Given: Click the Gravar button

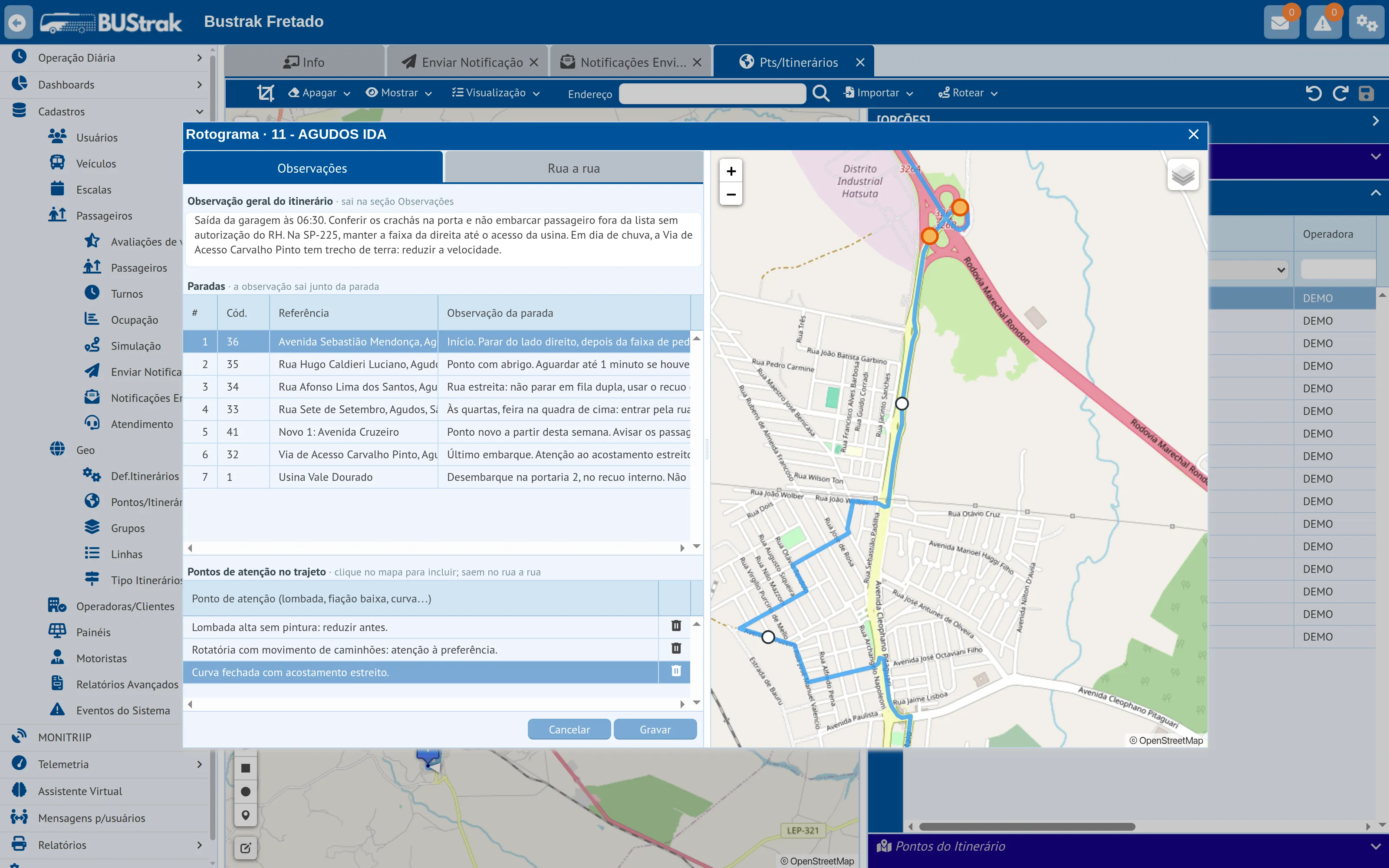Looking at the screenshot, I should (x=655, y=729).
